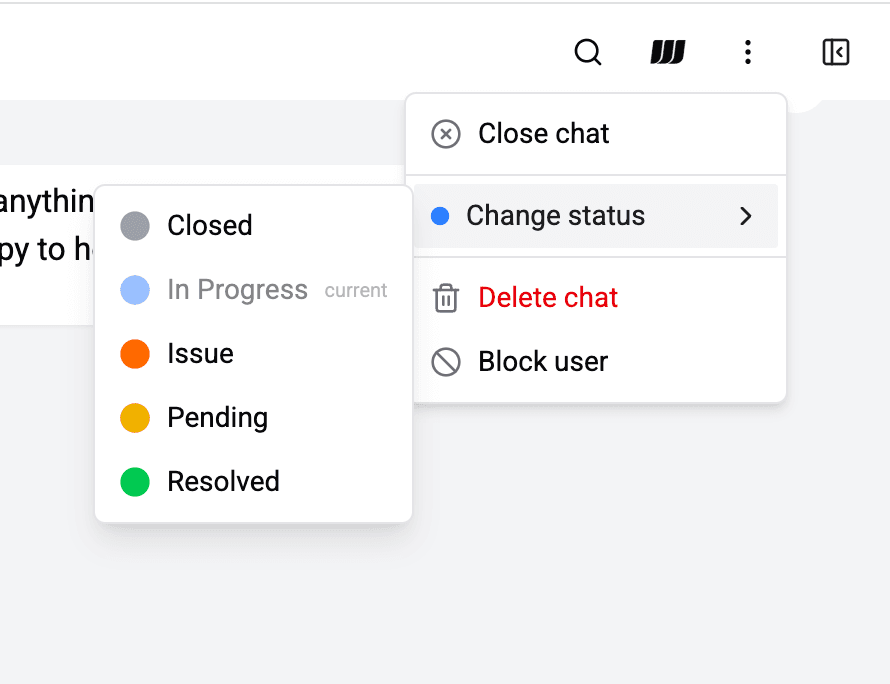Click the trash can icon
Screen dimensions: 890x684
click(x=446, y=298)
